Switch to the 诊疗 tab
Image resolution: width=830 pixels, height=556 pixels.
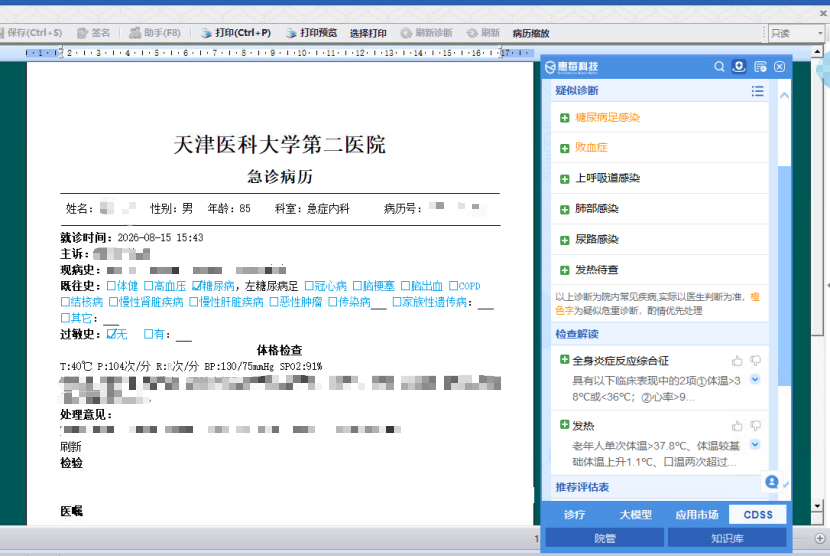pyautogui.click(x=574, y=515)
